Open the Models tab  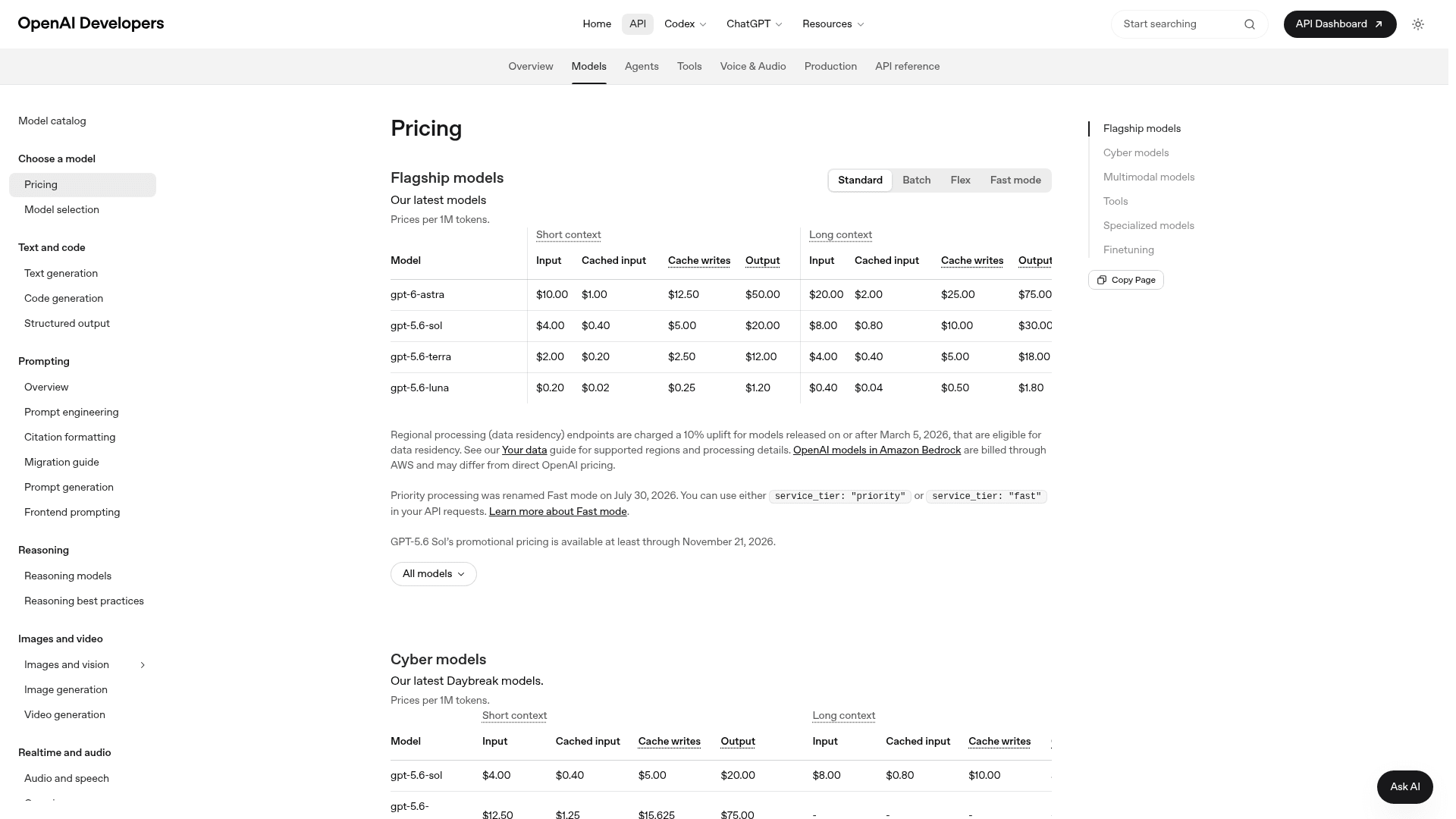point(589,67)
